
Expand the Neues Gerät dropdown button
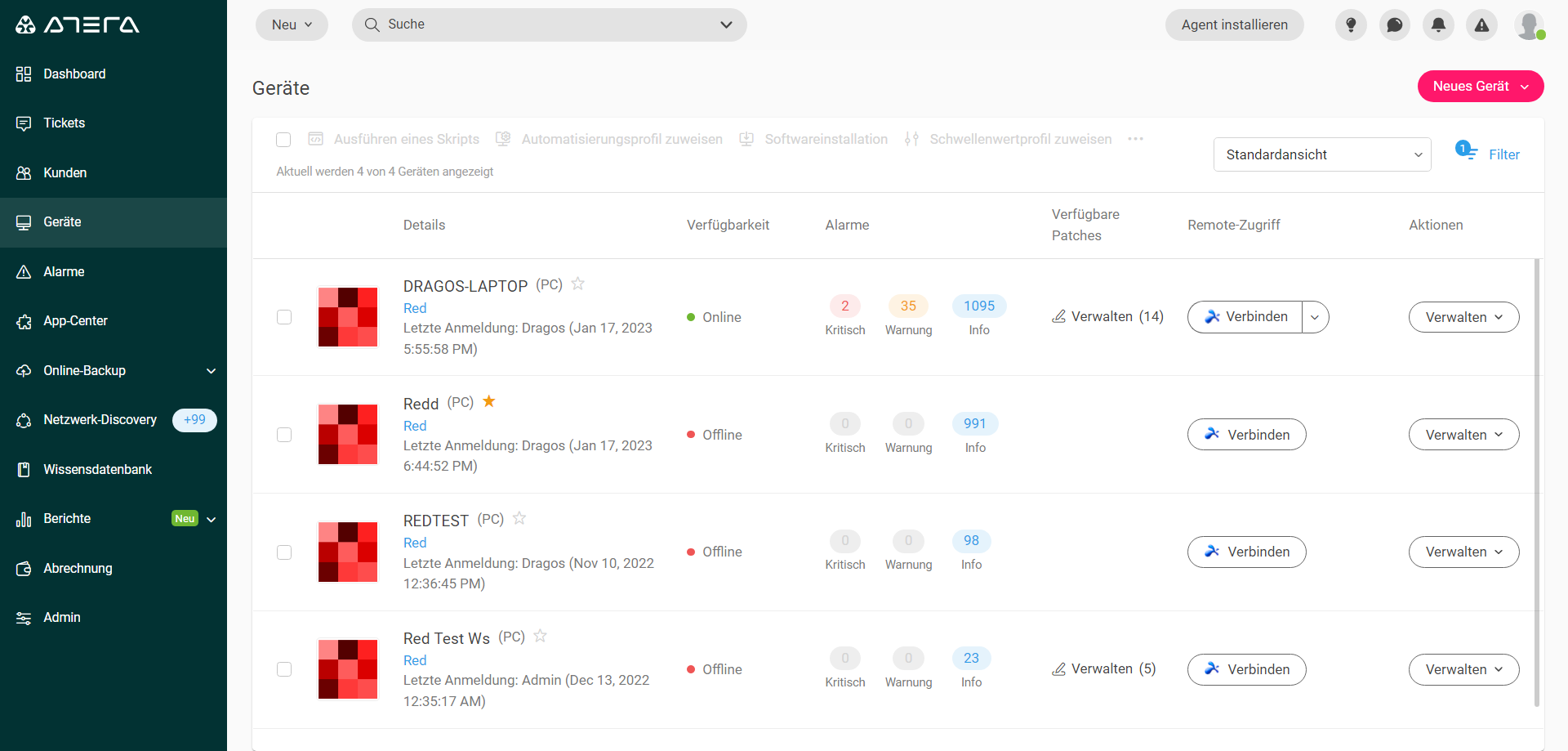pyautogui.click(x=1480, y=87)
